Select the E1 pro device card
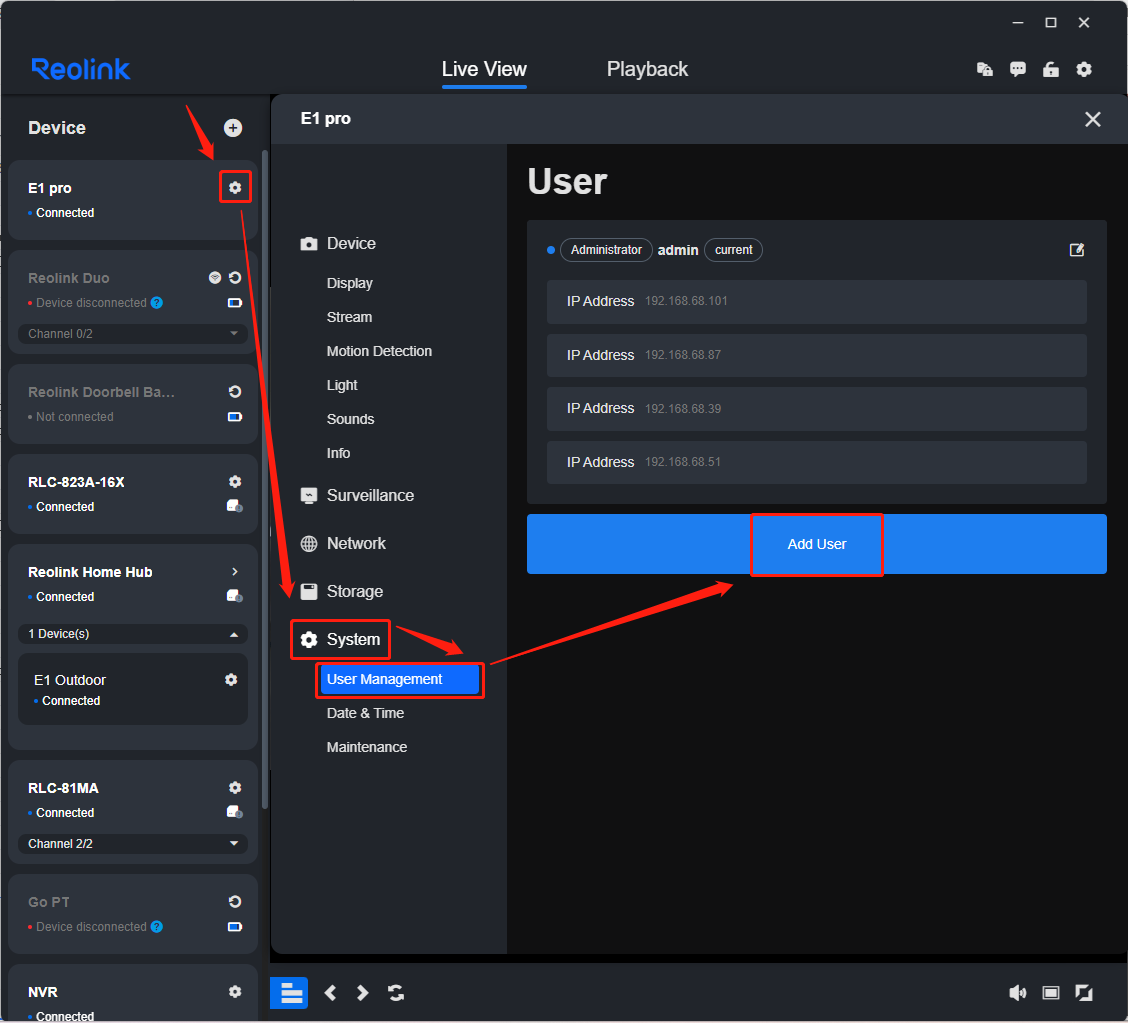This screenshot has height=1023, width=1128. pos(133,200)
